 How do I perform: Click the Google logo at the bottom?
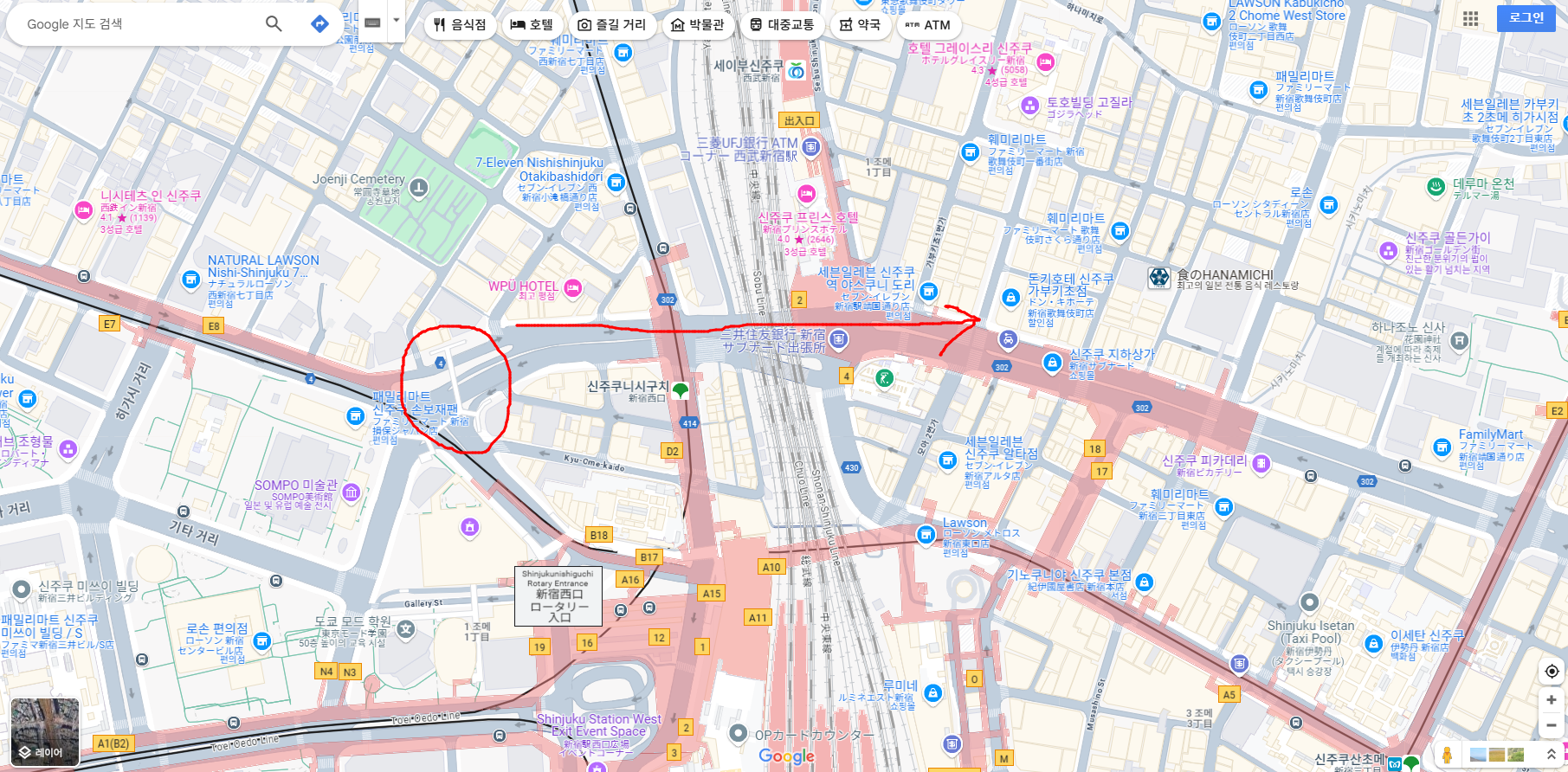(786, 756)
